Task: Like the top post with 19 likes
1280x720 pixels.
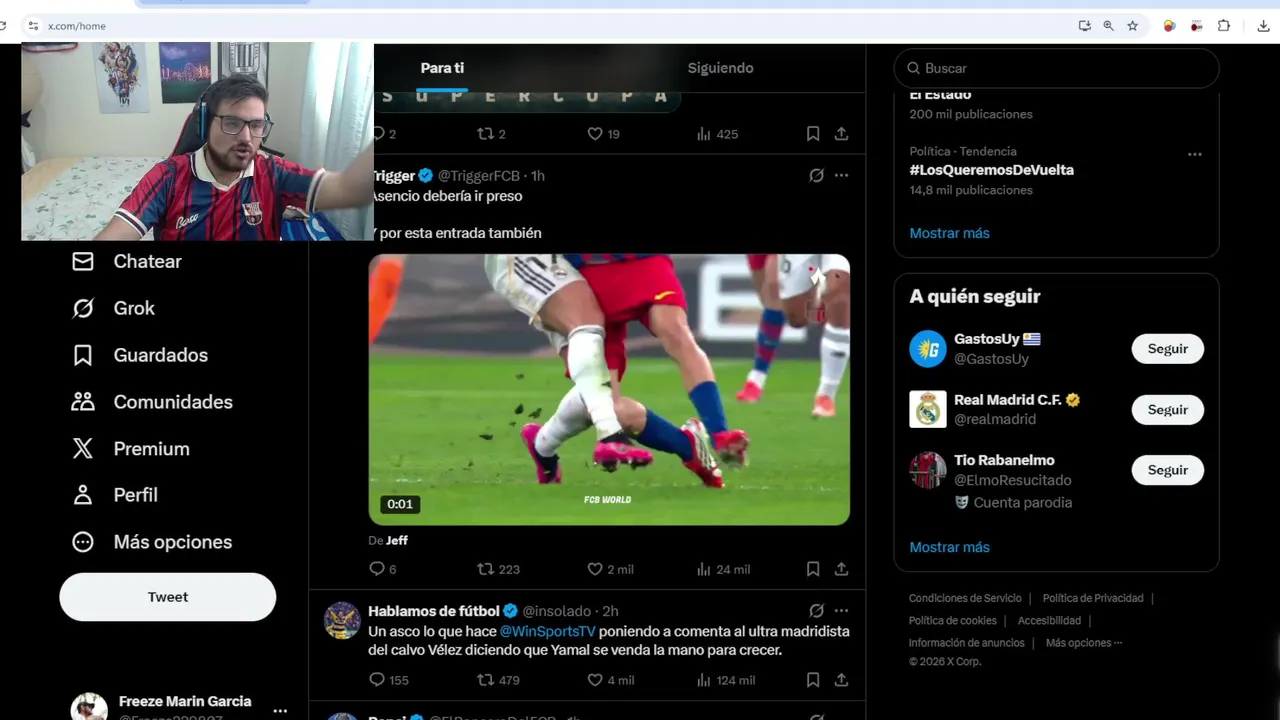Action: click(x=603, y=134)
